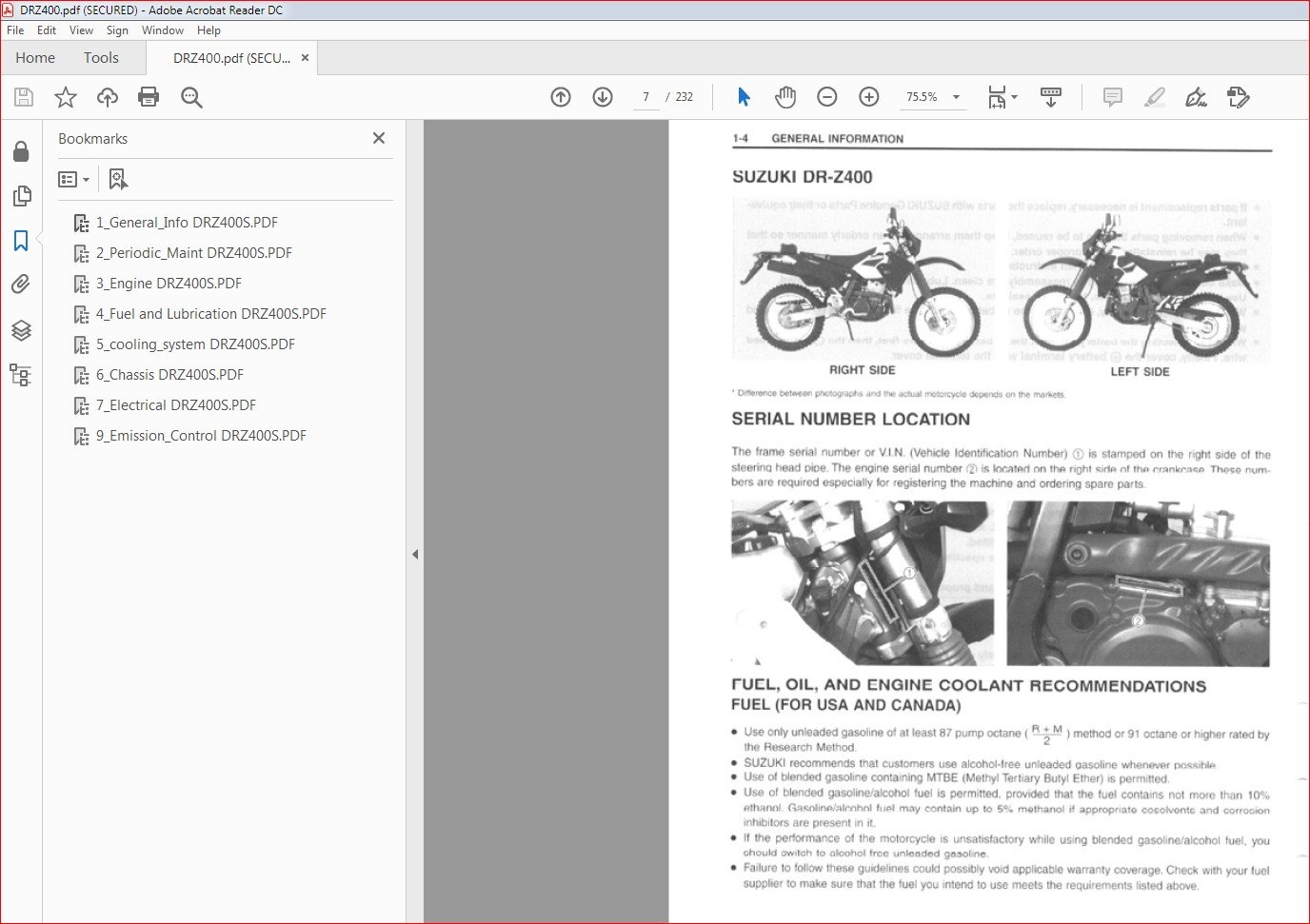Open Layers panel in sidebar
This screenshot has height=924, width=1310.
pos(21,330)
